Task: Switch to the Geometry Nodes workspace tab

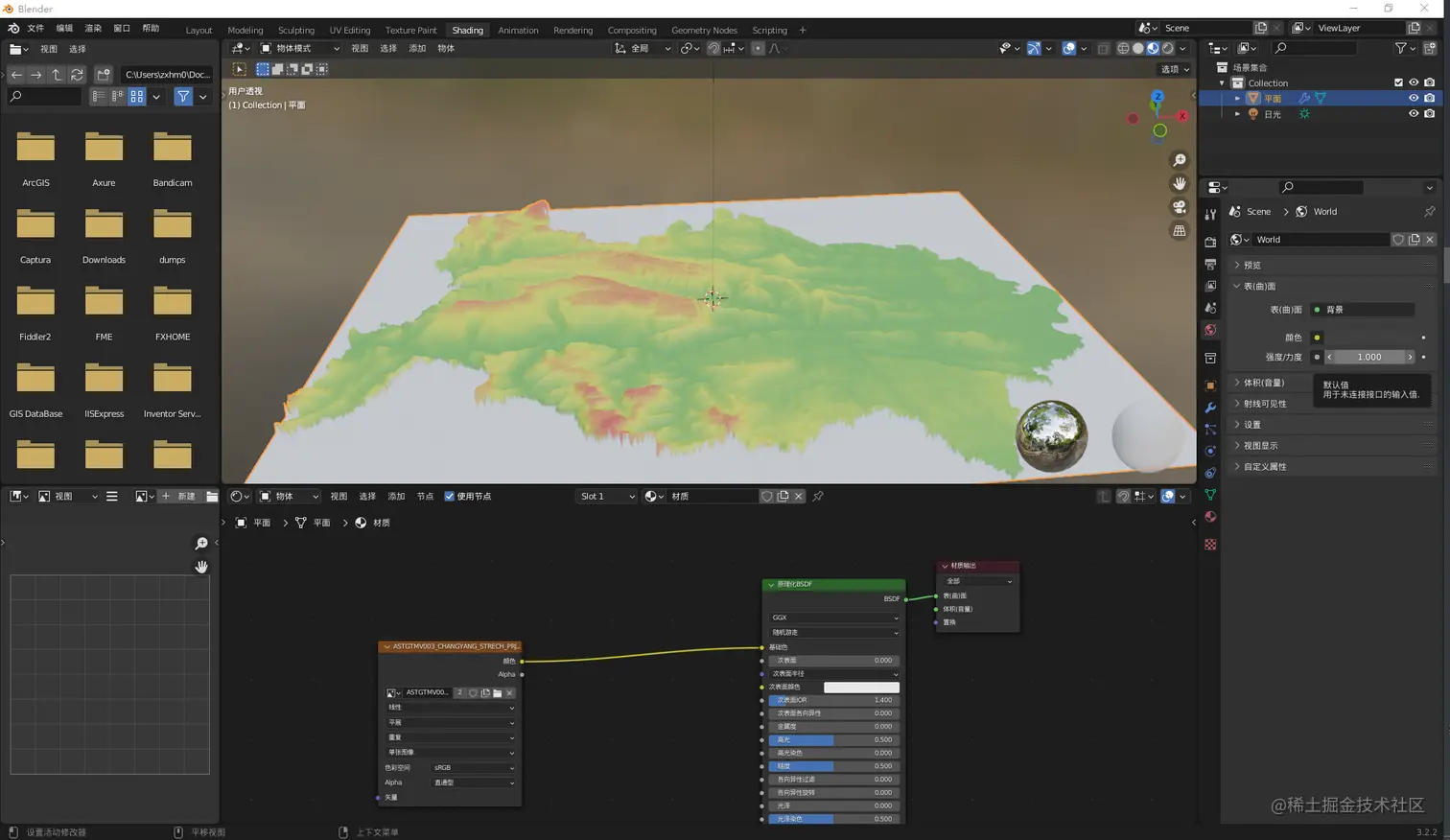Action: [704, 30]
